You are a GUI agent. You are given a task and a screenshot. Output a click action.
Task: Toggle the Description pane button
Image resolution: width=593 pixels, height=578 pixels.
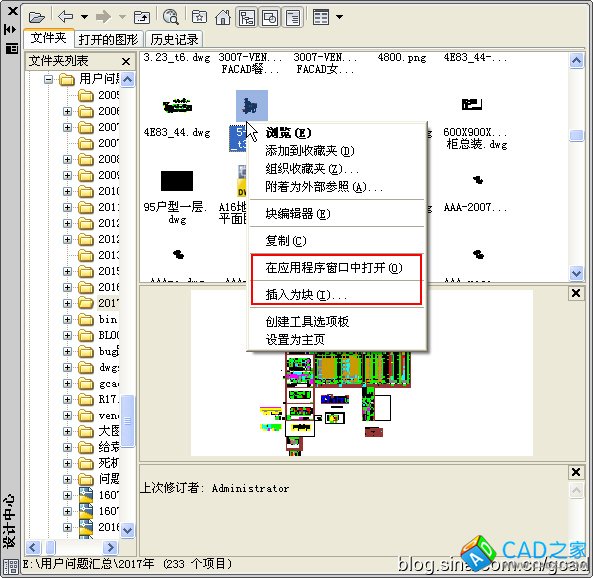[293, 17]
